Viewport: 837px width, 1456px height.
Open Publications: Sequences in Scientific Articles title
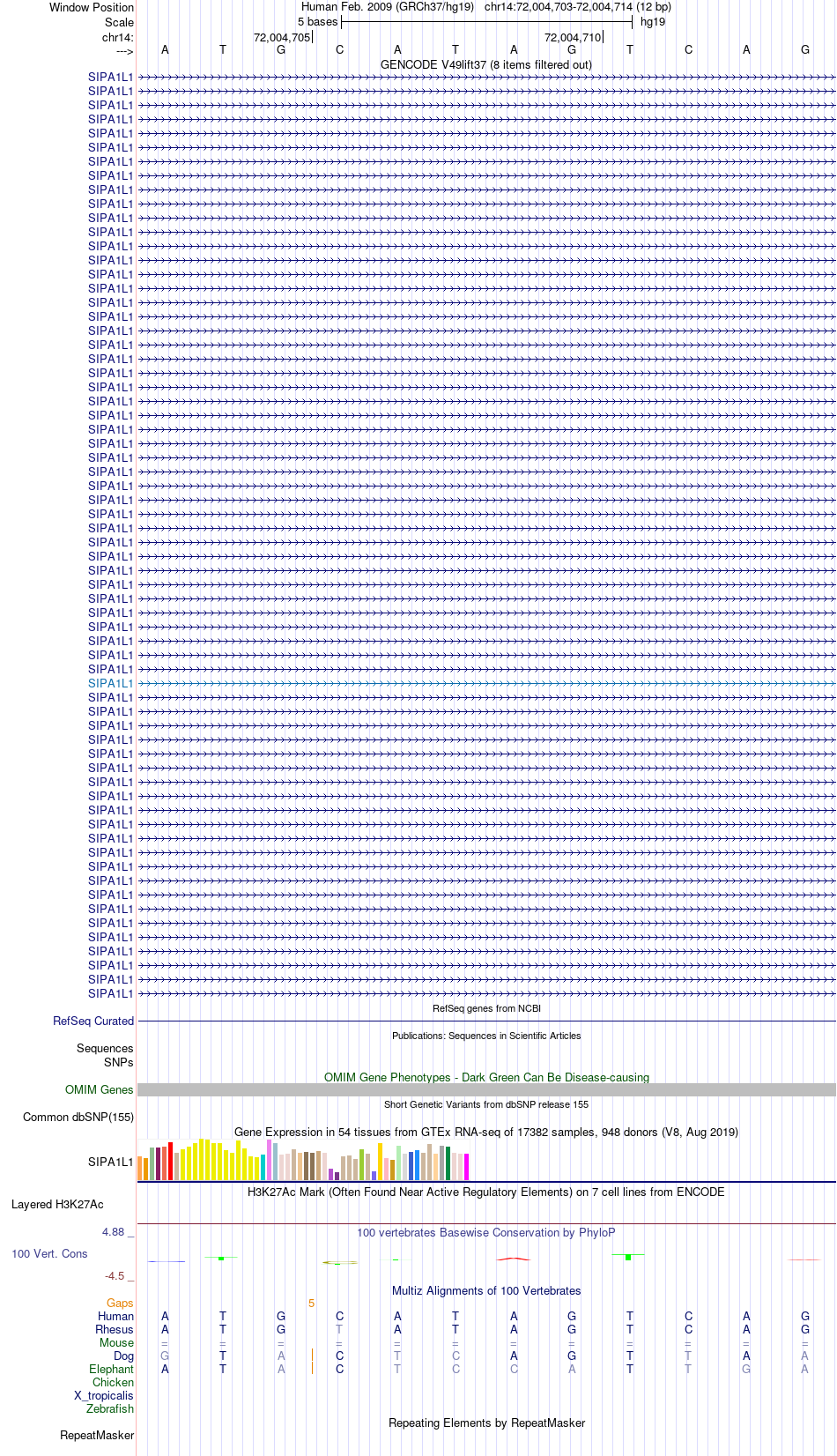point(486,1036)
